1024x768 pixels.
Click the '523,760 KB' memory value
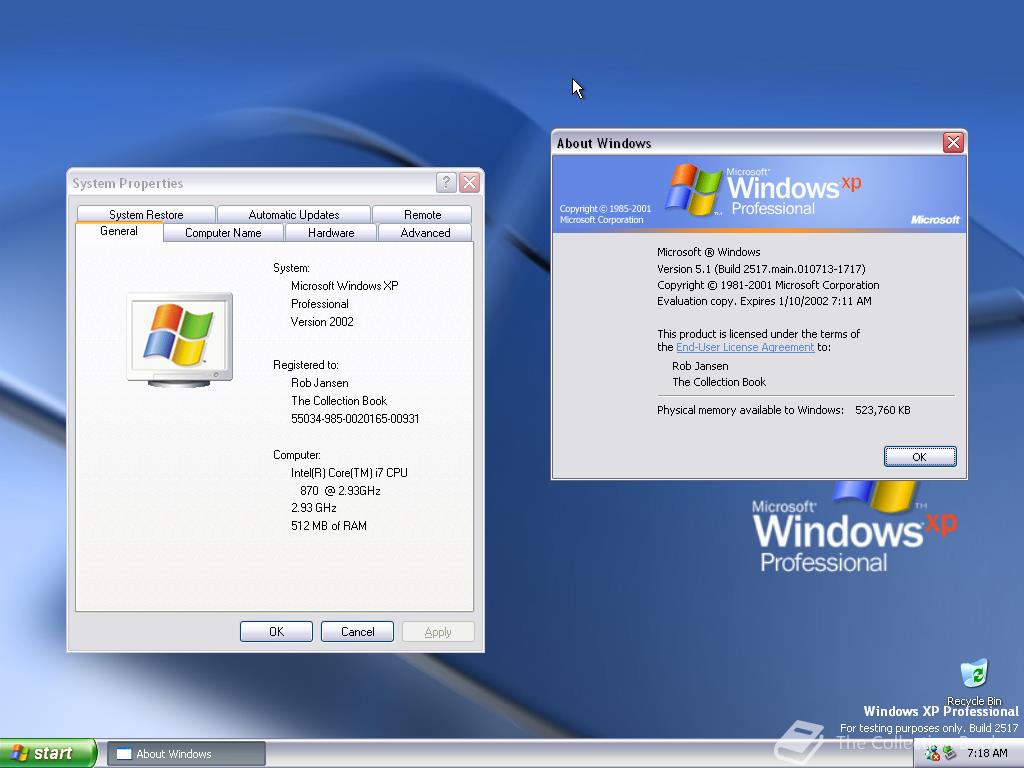[x=882, y=410]
